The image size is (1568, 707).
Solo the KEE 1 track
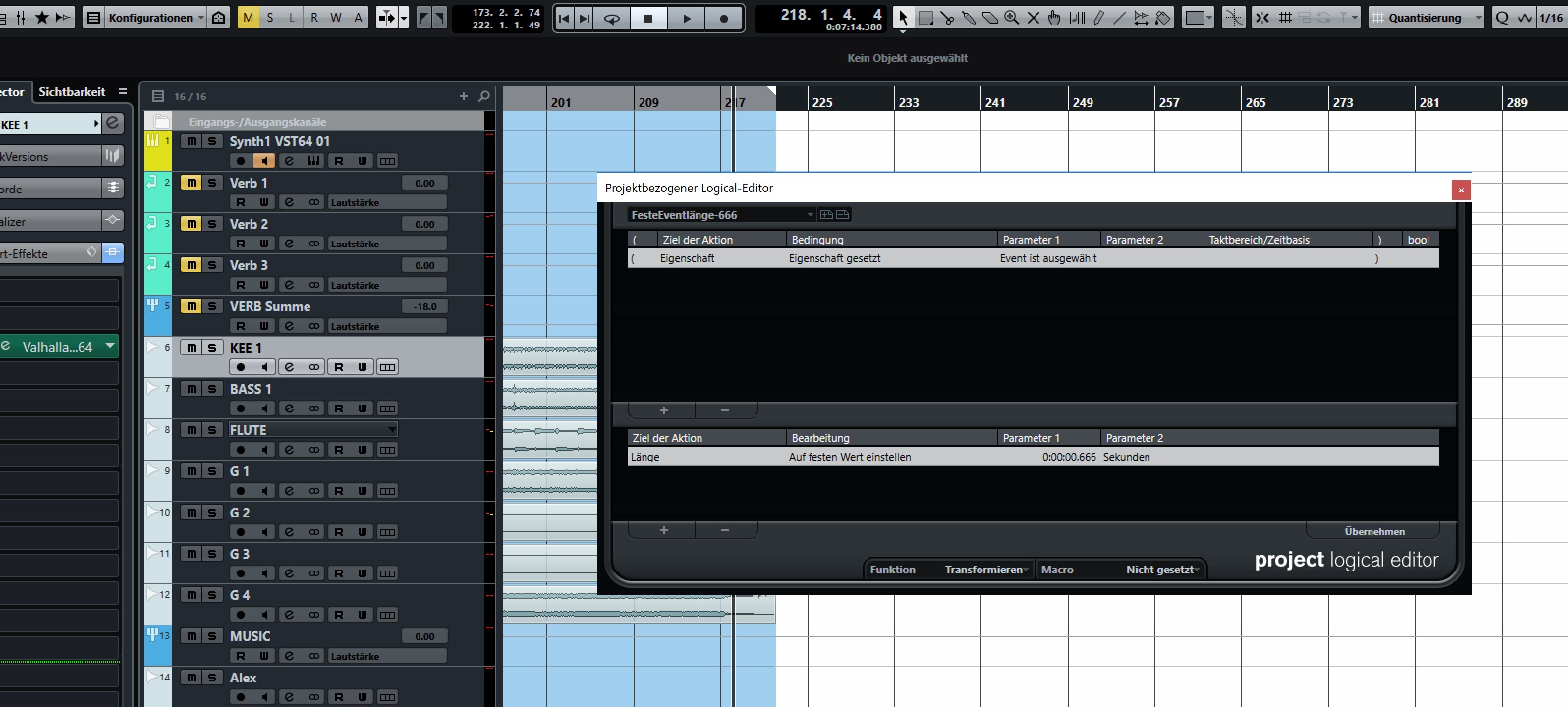[212, 348]
